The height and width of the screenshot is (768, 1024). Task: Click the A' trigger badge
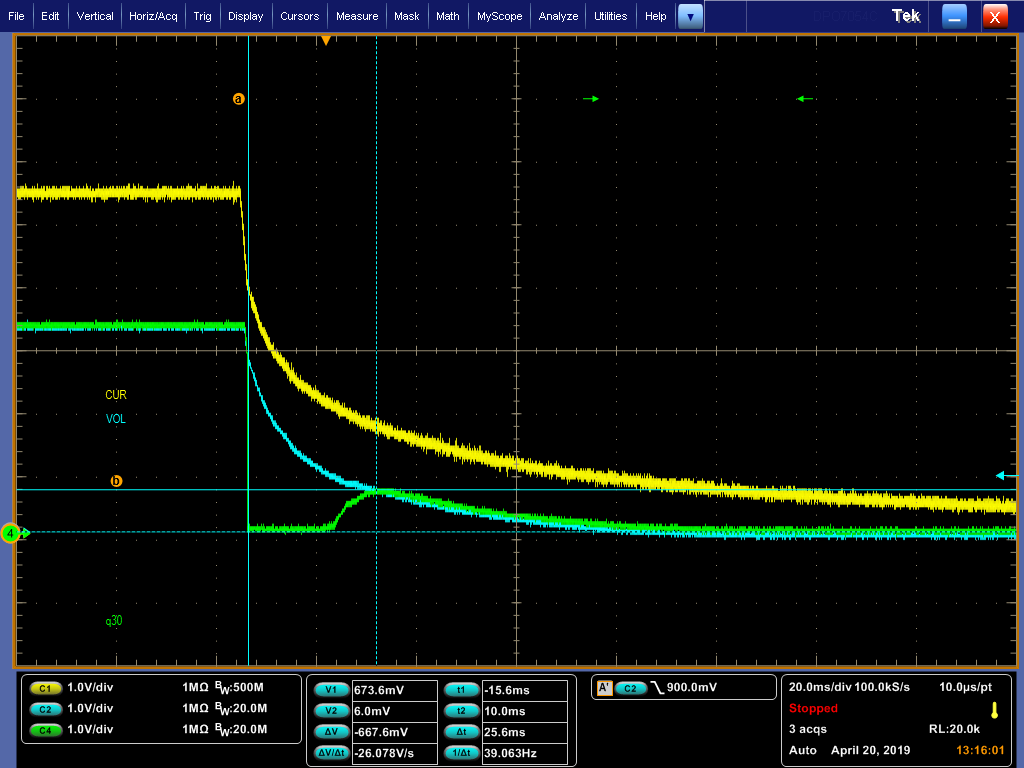pyautogui.click(x=604, y=688)
